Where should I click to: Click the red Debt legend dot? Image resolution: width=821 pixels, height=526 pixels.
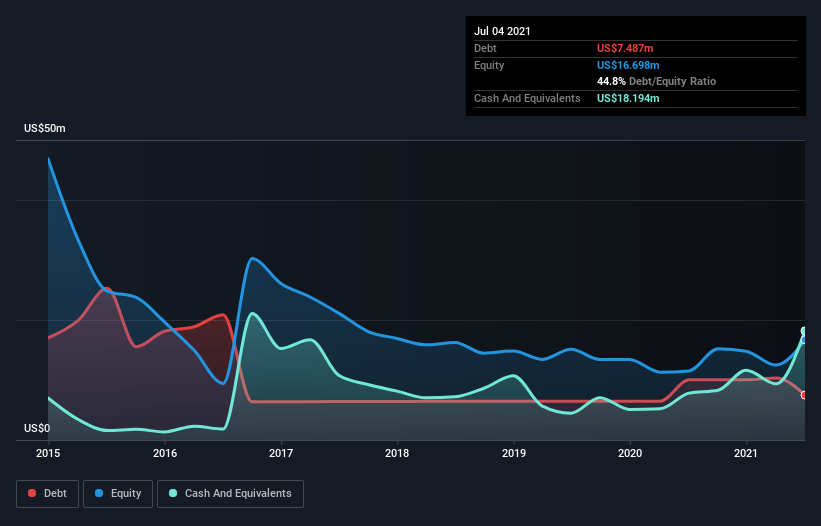pos(32,493)
